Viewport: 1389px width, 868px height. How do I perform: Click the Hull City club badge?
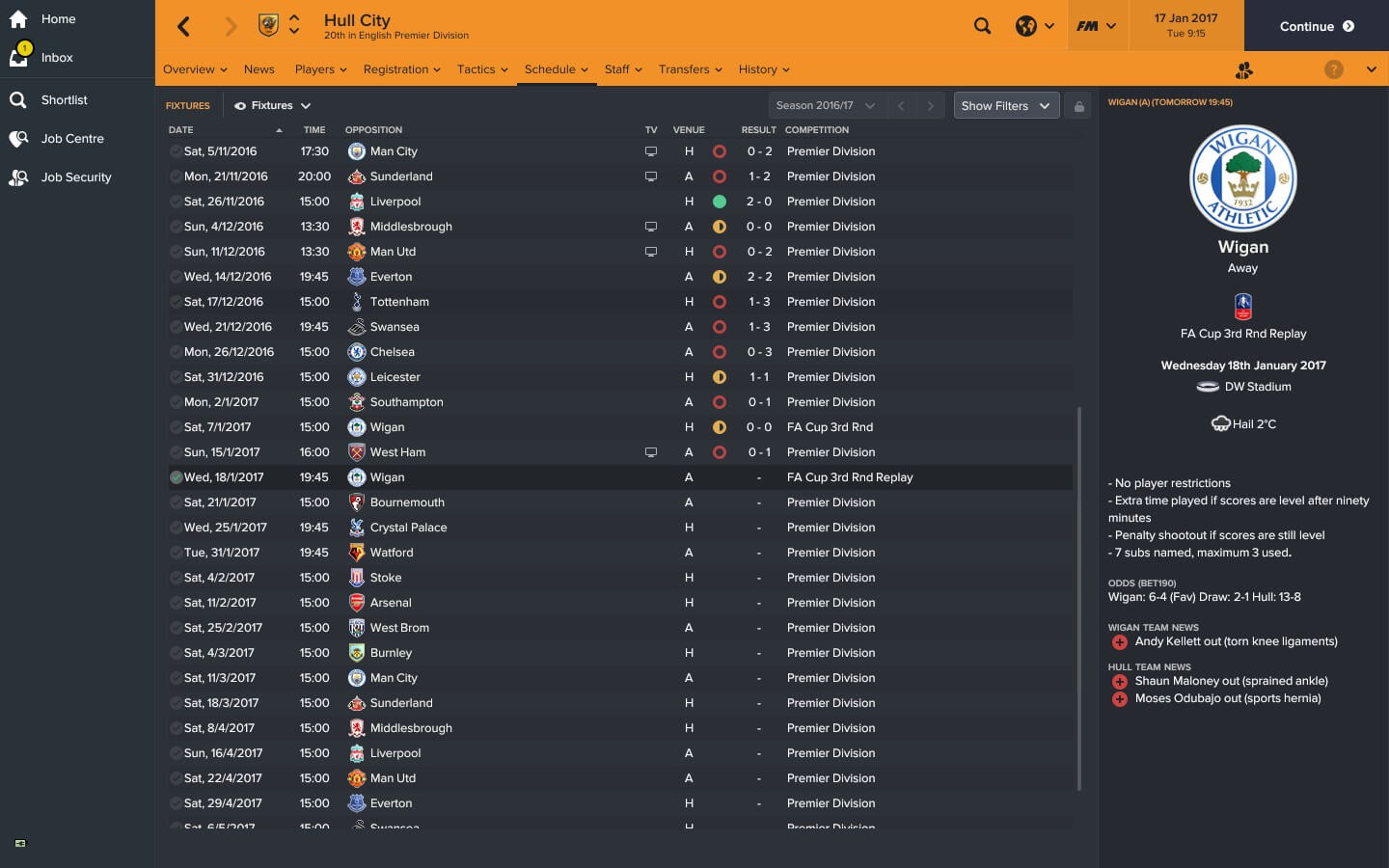tap(268, 25)
